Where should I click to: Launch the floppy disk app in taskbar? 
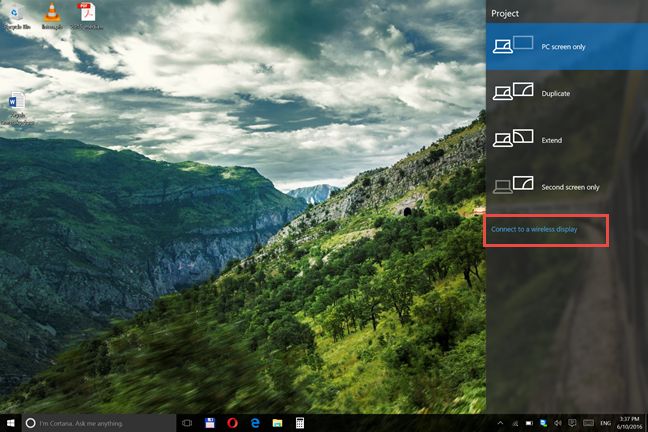click(210, 423)
